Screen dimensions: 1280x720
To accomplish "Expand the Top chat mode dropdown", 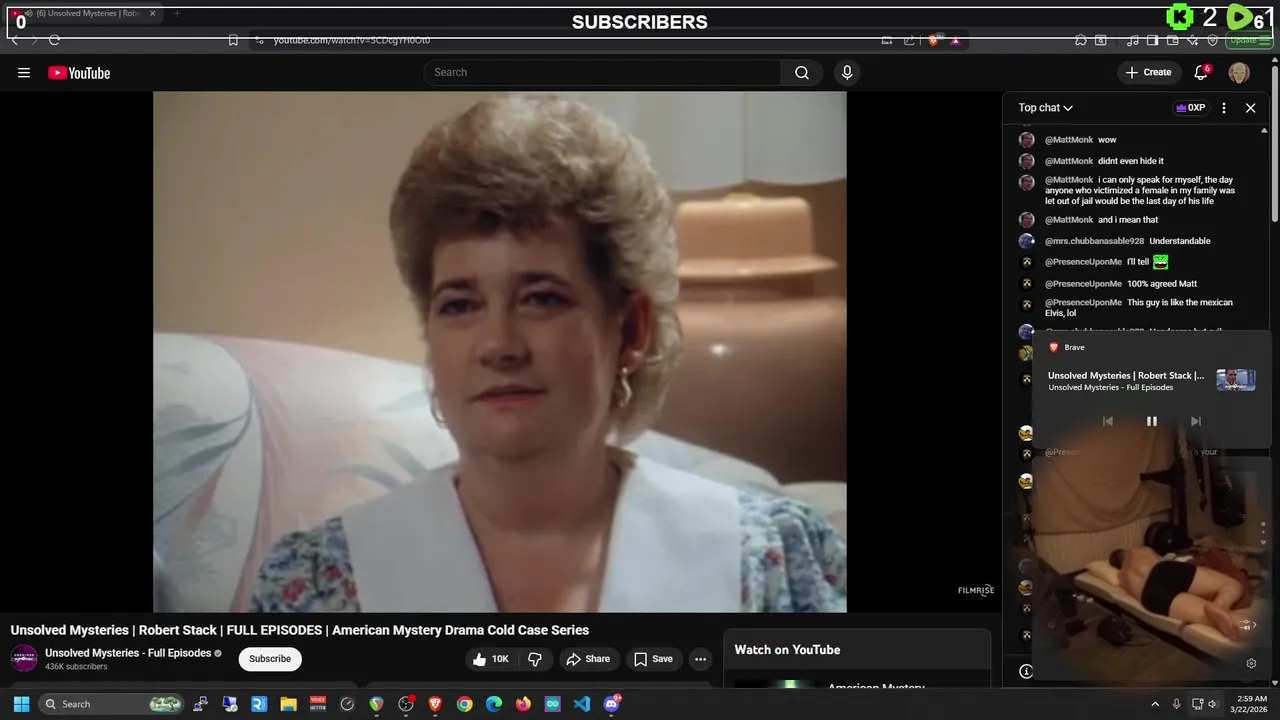I will tap(1046, 108).
